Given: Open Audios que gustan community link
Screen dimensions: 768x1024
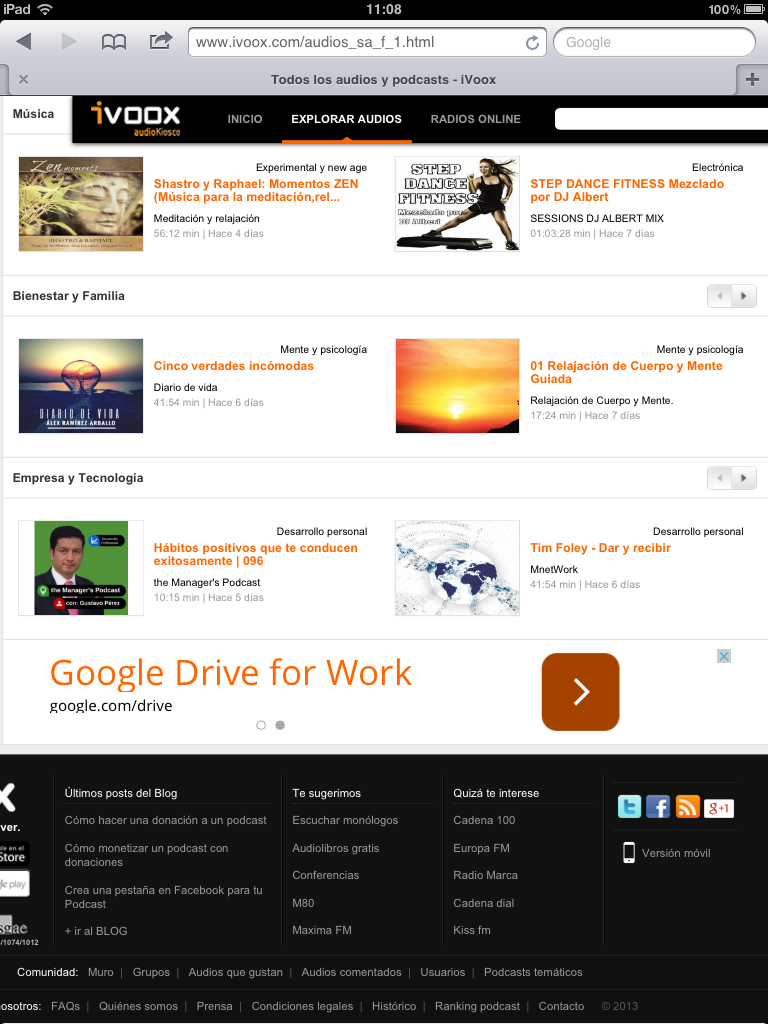Looking at the screenshot, I should tap(236, 972).
